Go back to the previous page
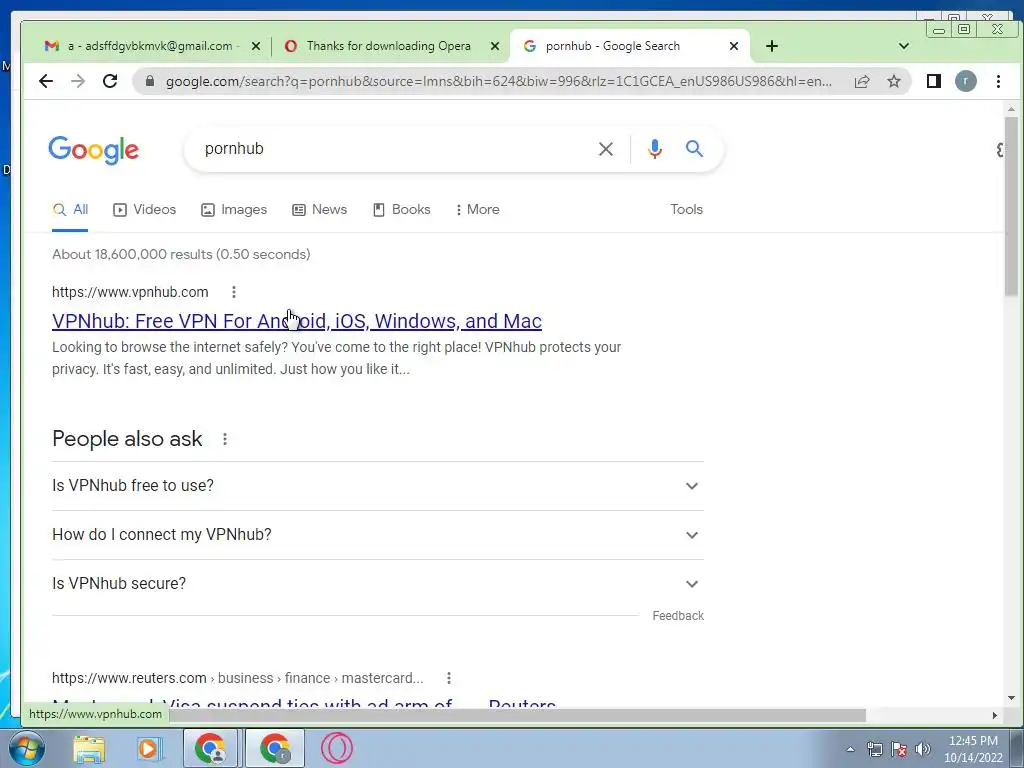The width and height of the screenshot is (1024, 768). [46, 81]
